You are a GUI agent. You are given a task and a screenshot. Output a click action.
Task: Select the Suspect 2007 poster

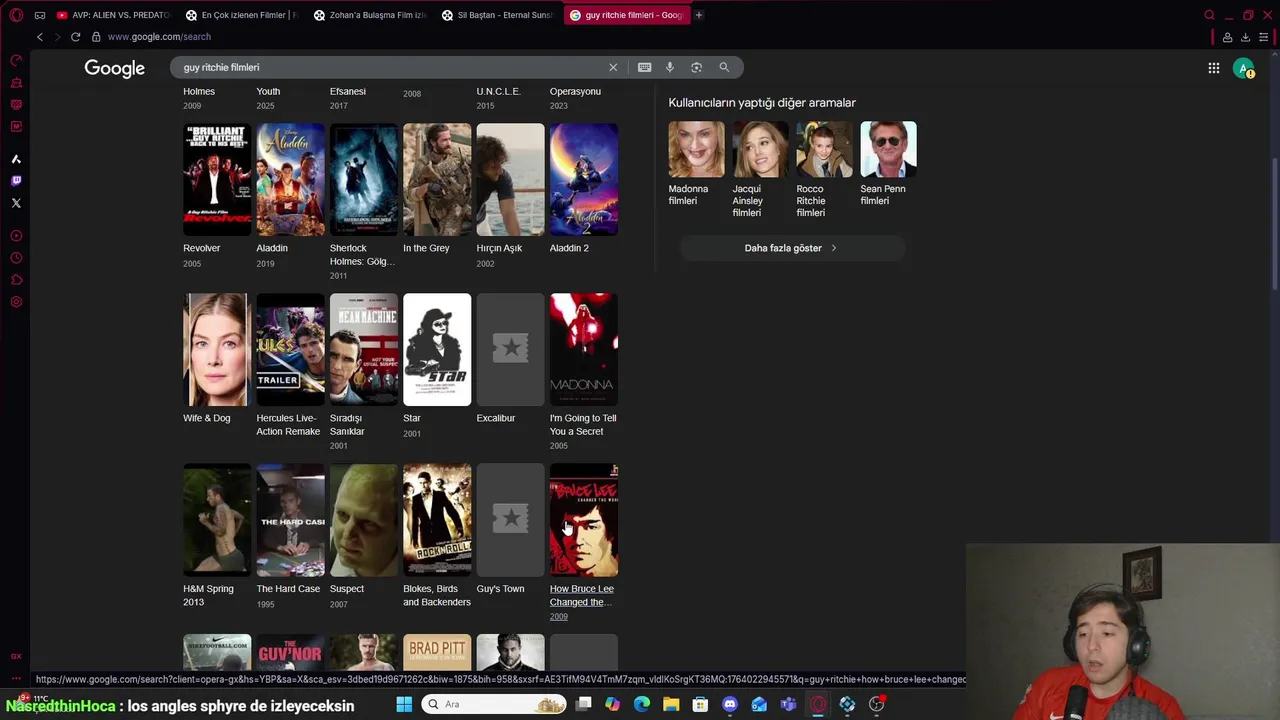[x=364, y=520]
